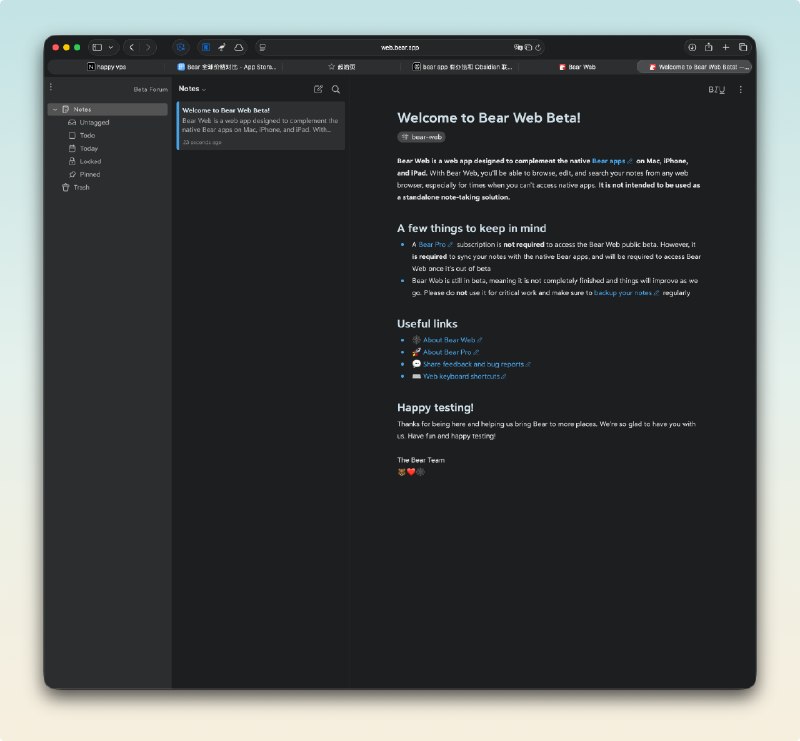Click the 'Happy testing!' heading
Image resolution: width=800 pixels, height=741 pixels.
point(435,407)
